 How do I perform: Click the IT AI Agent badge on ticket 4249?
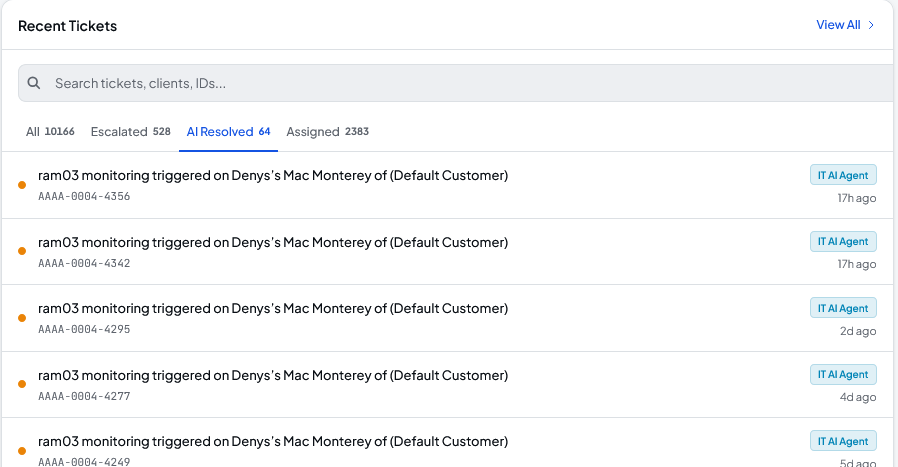point(843,441)
